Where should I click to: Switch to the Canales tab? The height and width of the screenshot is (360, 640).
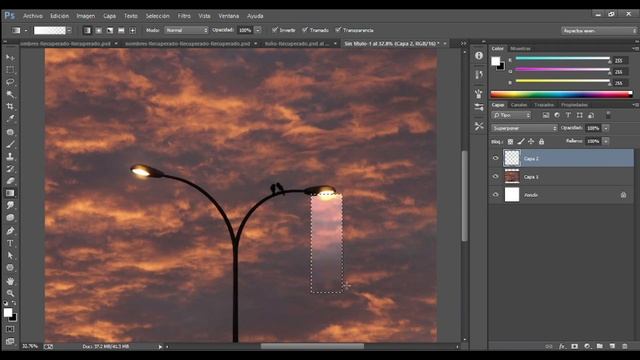519,105
